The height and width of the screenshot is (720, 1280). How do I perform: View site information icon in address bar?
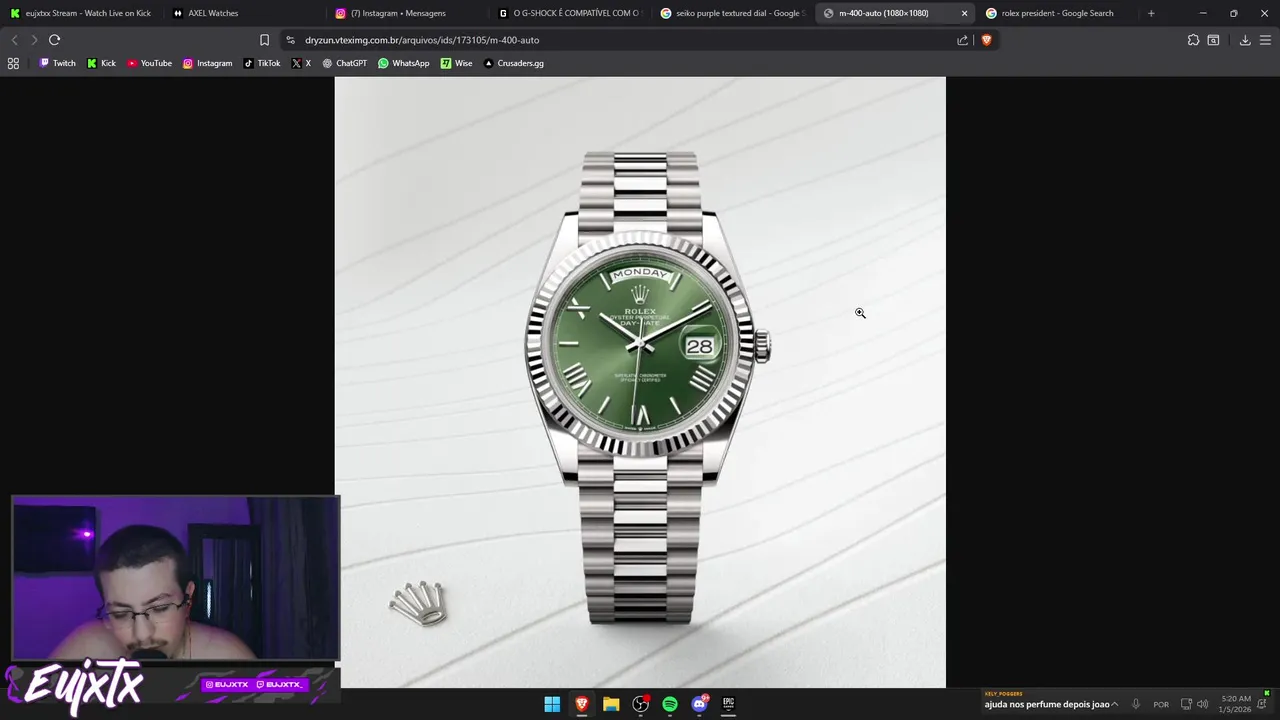pyautogui.click(x=290, y=40)
